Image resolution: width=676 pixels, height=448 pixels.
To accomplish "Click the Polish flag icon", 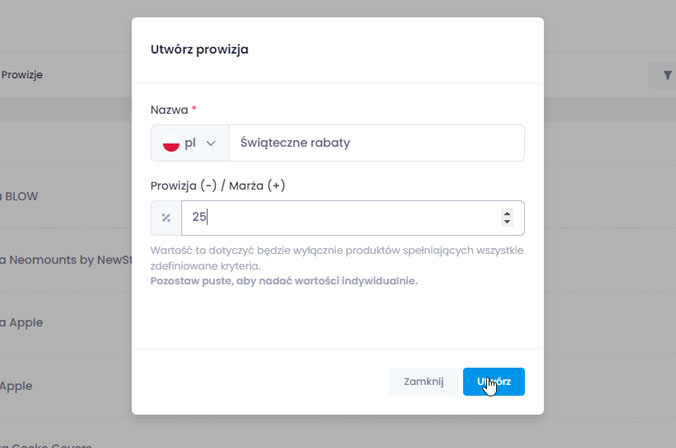I will (171, 143).
